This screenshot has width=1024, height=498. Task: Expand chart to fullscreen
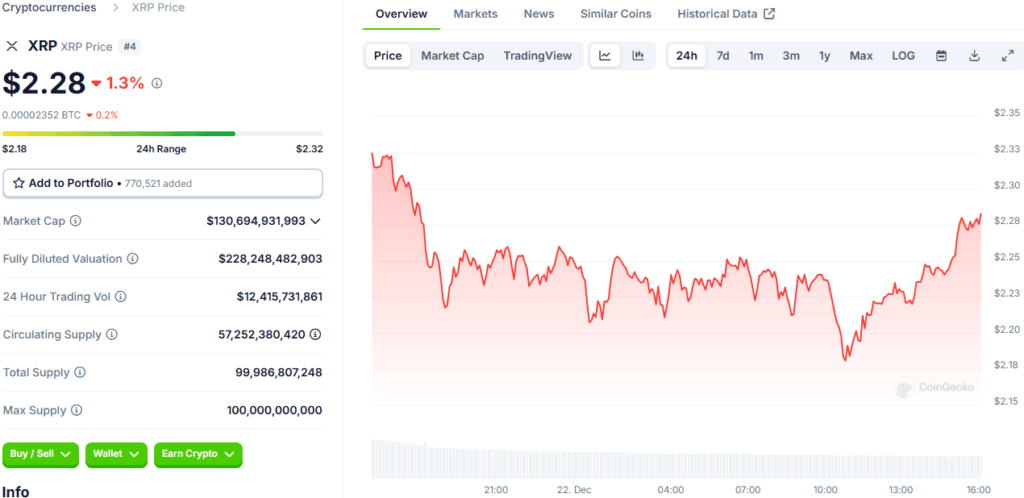coord(1007,56)
